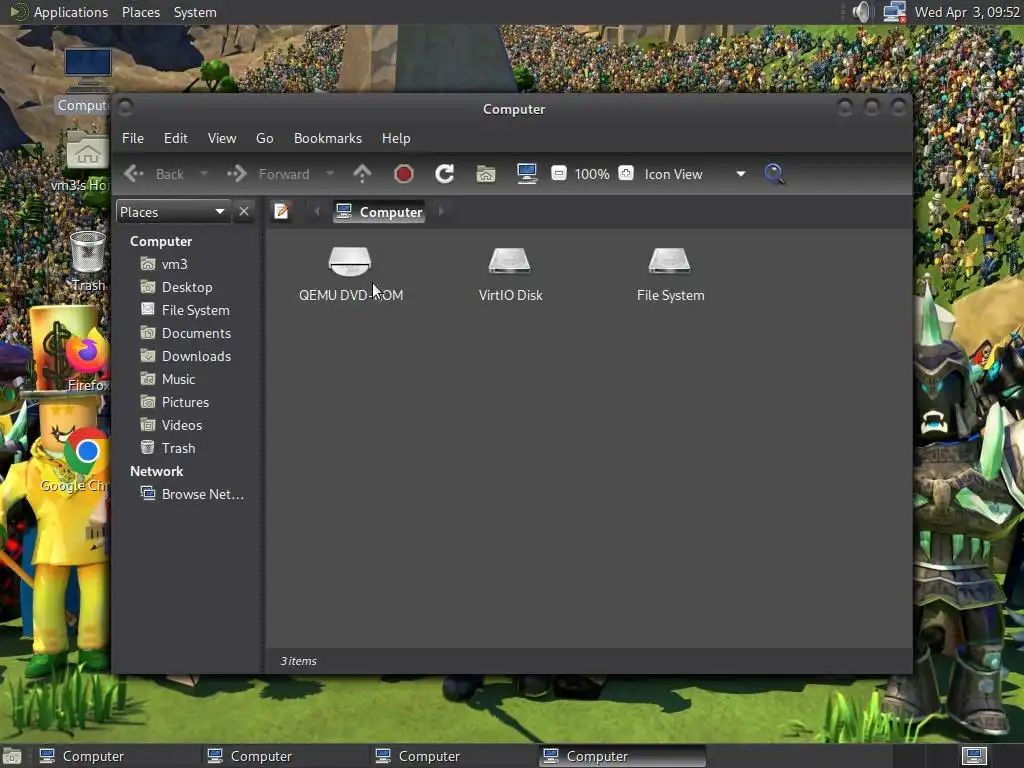Open the search magnifier tool
Viewport: 1024px width, 768px height.
(x=774, y=174)
